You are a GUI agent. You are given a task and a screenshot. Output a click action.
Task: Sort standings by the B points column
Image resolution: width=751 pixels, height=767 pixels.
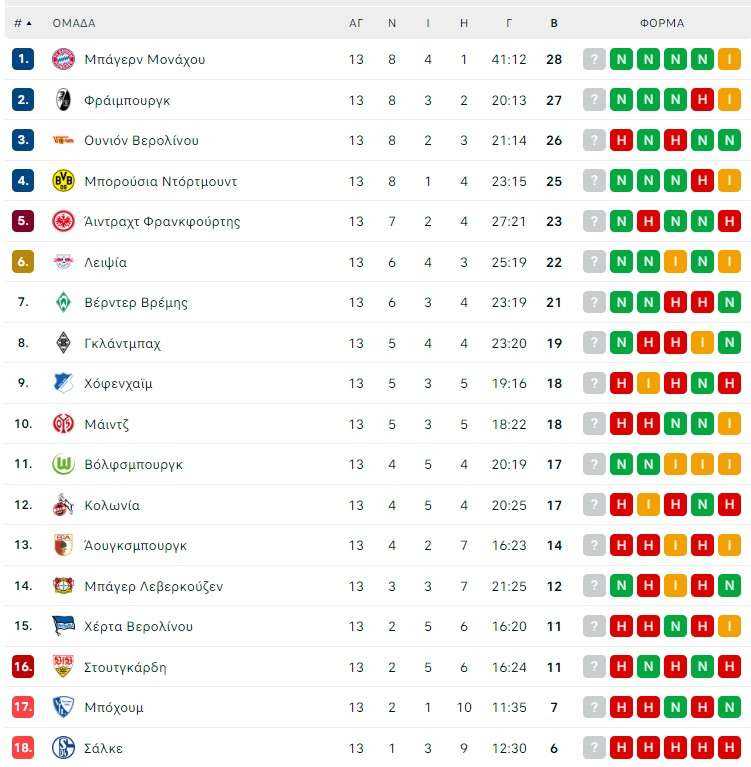pyautogui.click(x=554, y=23)
